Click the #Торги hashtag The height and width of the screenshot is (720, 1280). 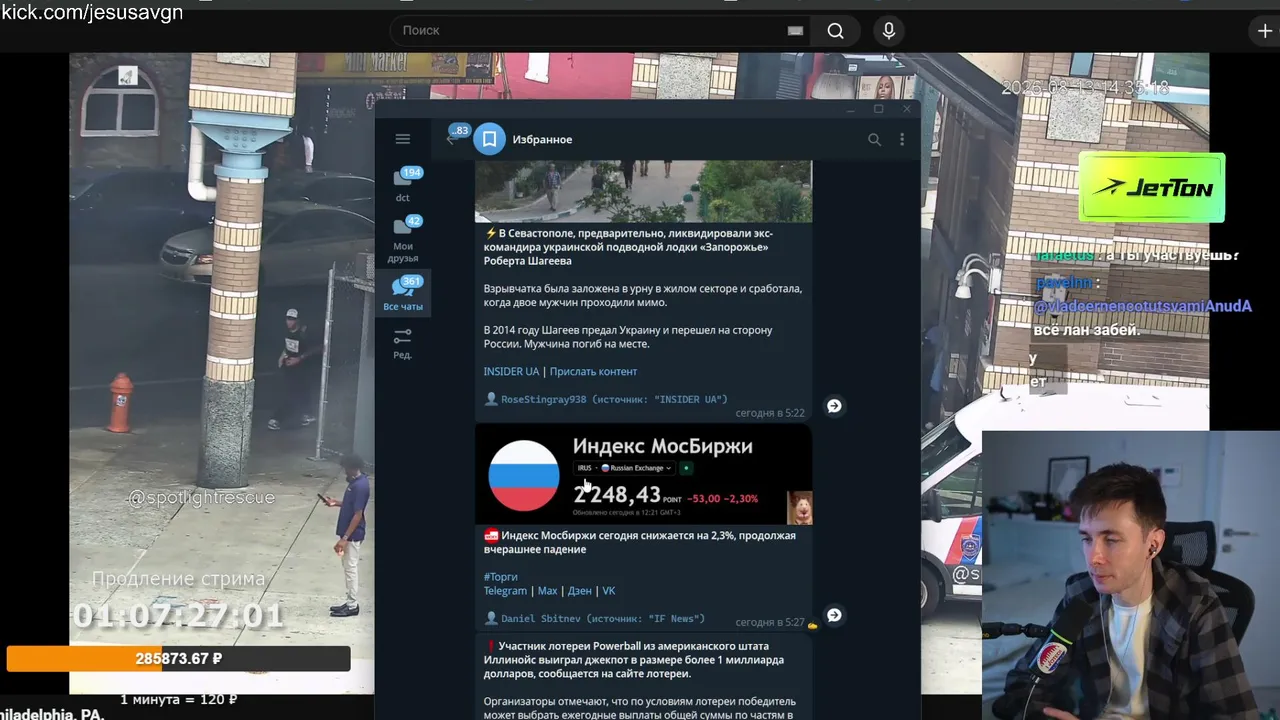pyautogui.click(x=501, y=577)
